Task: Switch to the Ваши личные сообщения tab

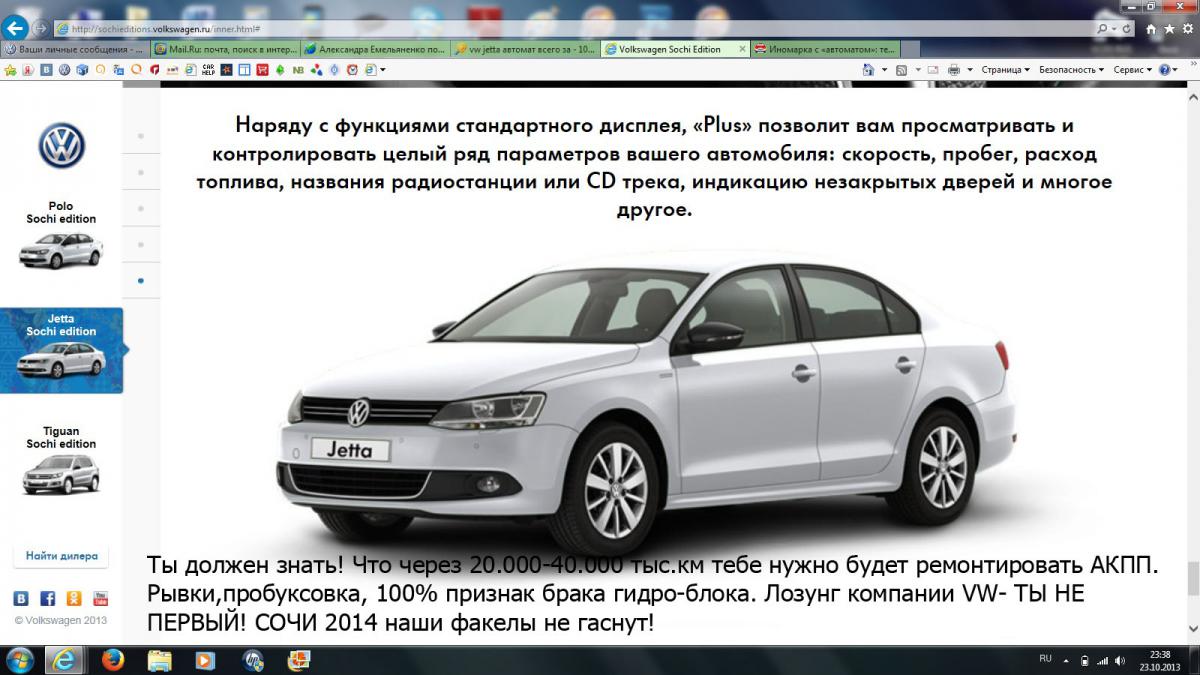Action: pos(76,49)
